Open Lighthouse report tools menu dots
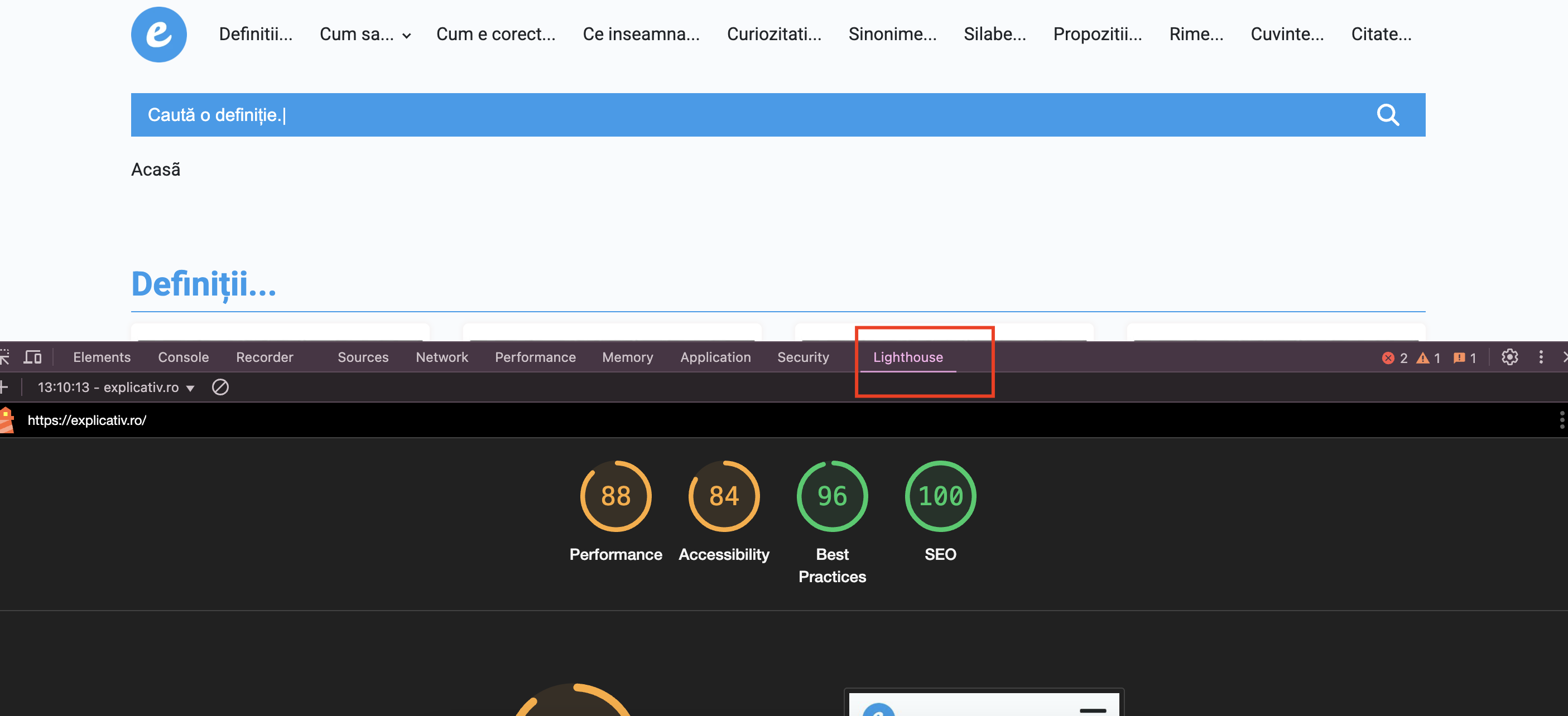 [x=1562, y=420]
